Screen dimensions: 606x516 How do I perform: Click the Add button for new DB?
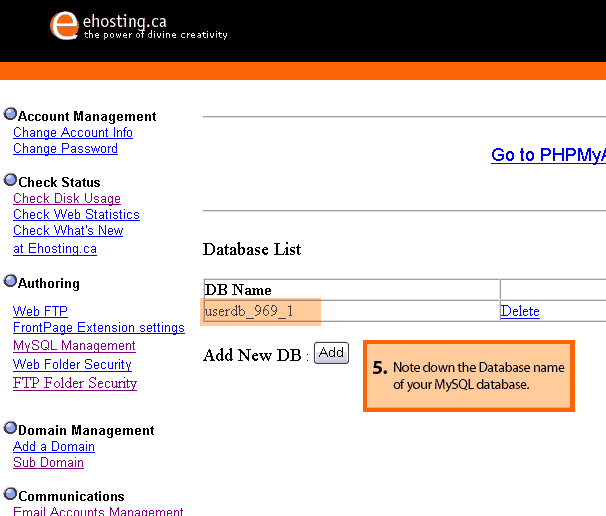point(332,353)
